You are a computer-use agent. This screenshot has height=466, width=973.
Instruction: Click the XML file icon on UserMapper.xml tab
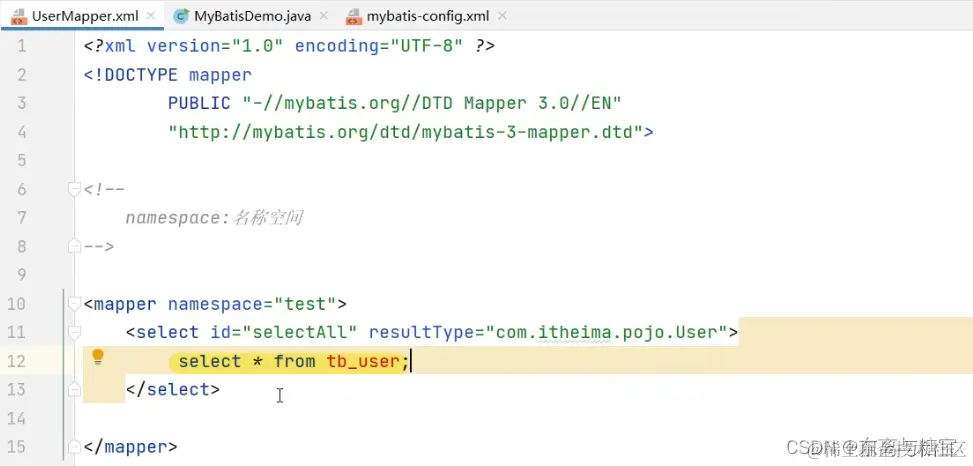coord(19,17)
